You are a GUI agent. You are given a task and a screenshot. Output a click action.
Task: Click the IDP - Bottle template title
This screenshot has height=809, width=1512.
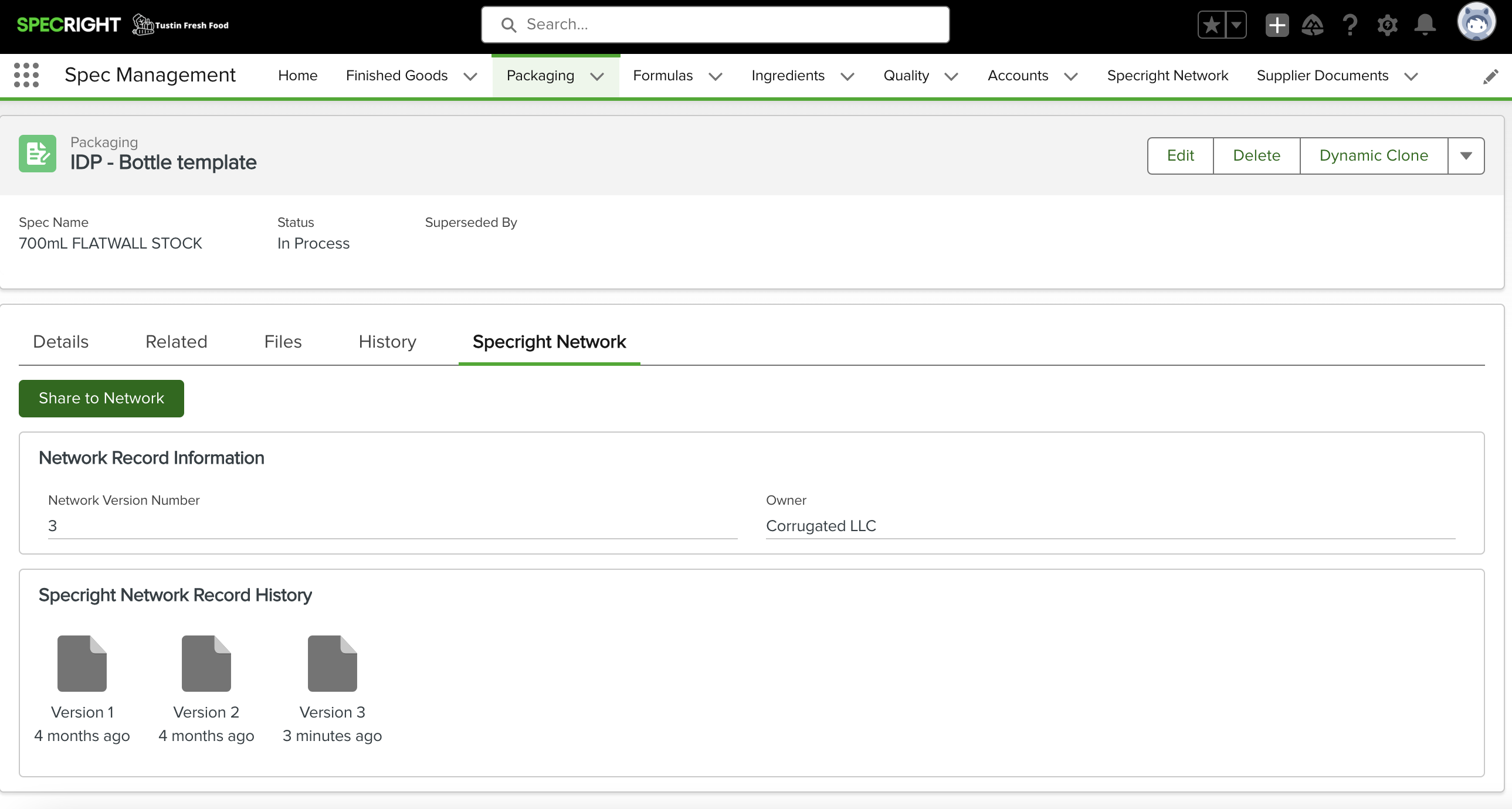(x=163, y=162)
